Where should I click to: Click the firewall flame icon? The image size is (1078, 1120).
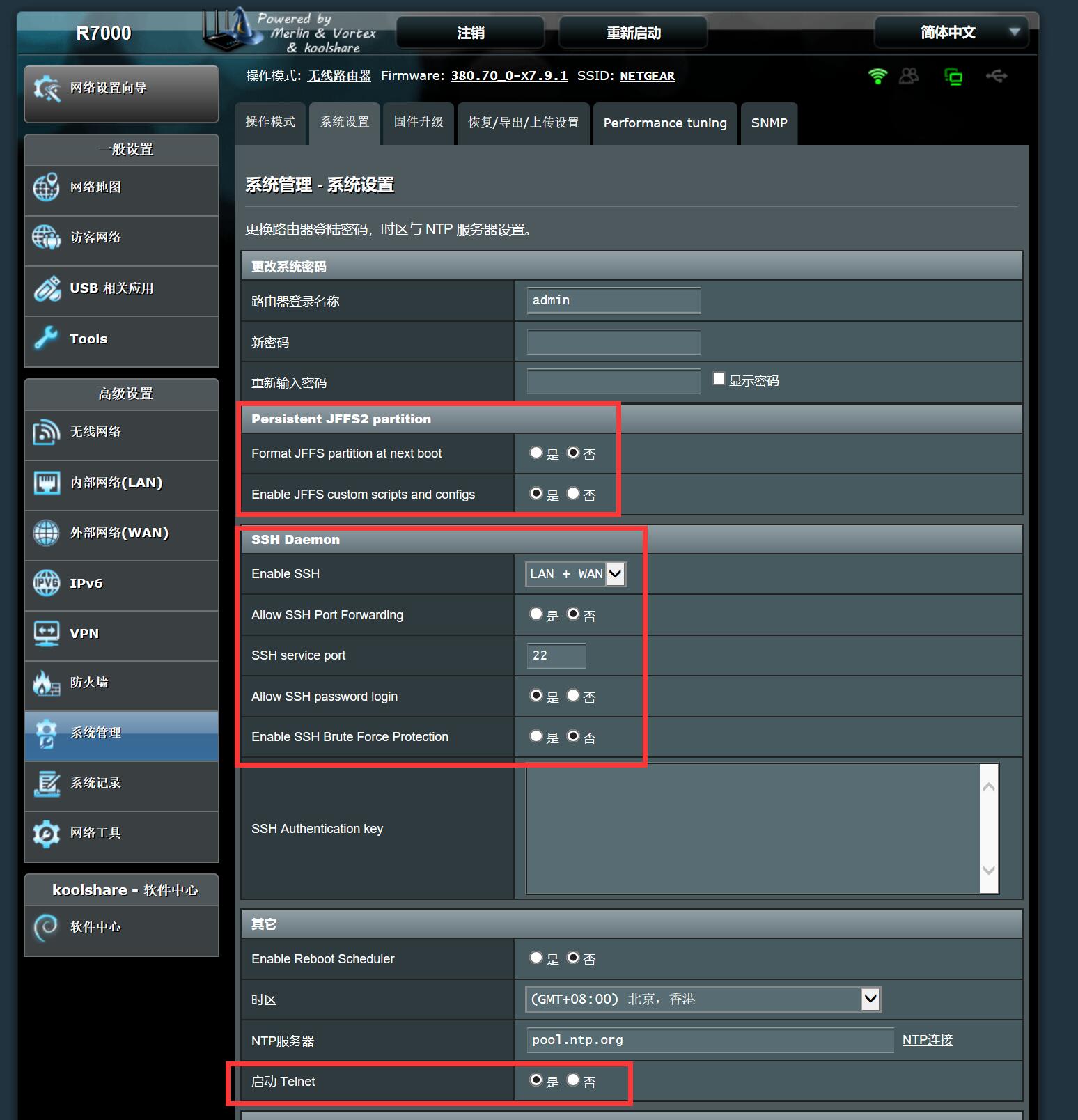[47, 683]
